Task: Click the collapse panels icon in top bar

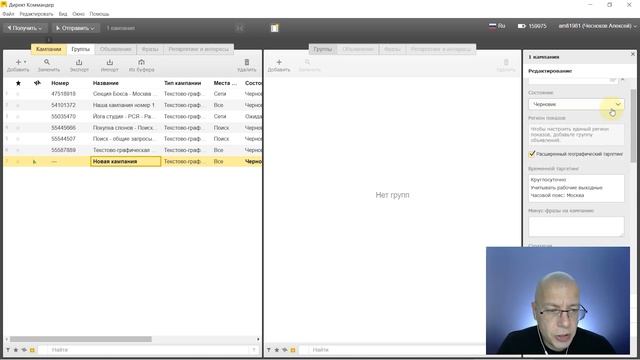Action: (239, 28)
